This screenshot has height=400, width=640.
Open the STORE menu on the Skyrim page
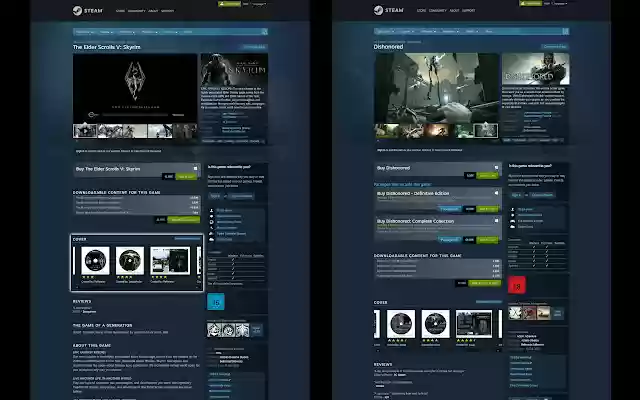(120, 11)
